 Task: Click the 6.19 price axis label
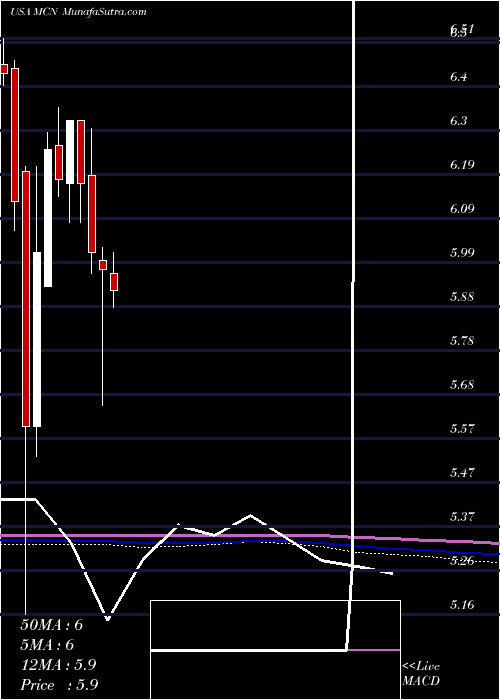point(462,165)
